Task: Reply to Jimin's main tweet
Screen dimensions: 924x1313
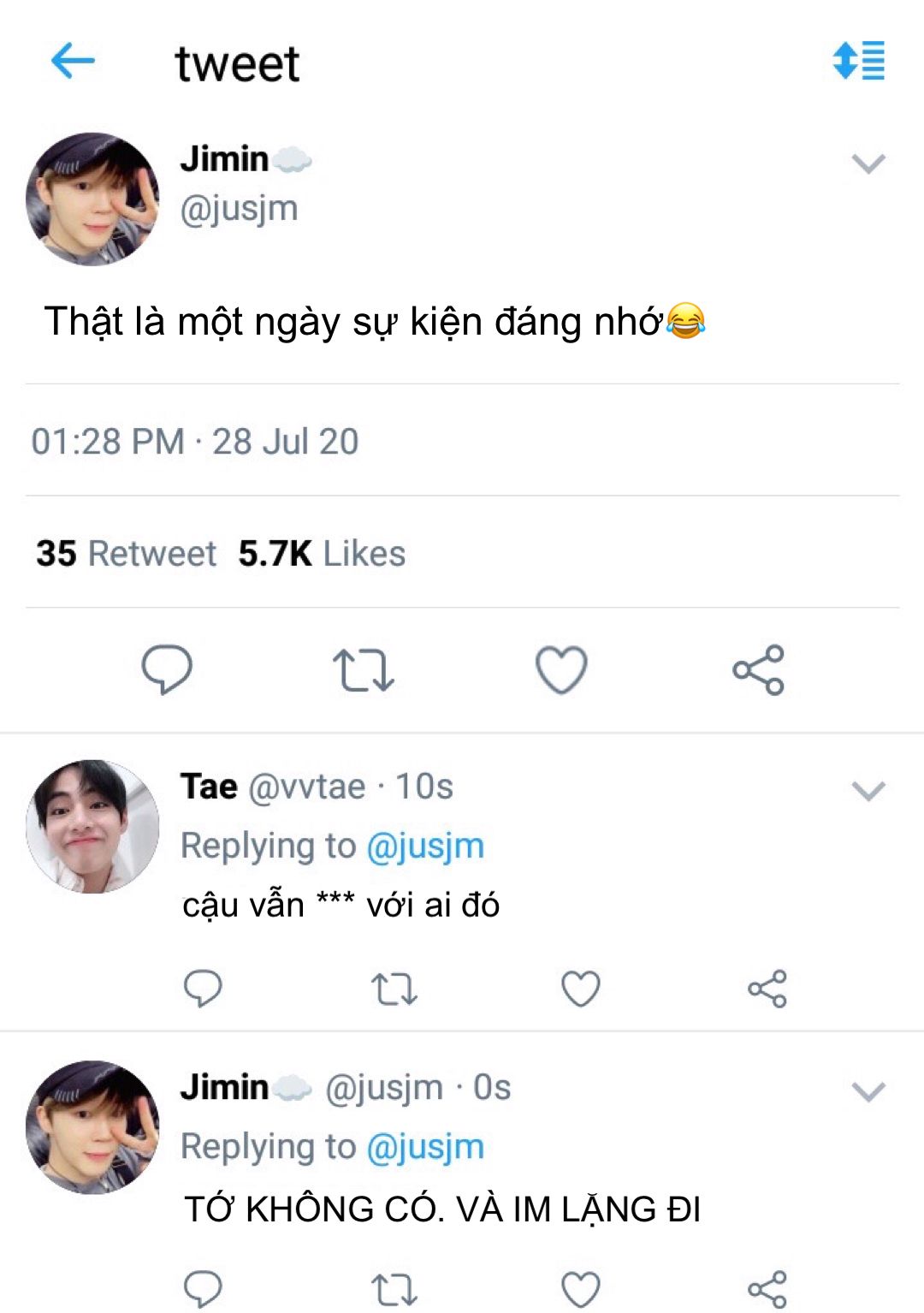Action: coord(167,669)
